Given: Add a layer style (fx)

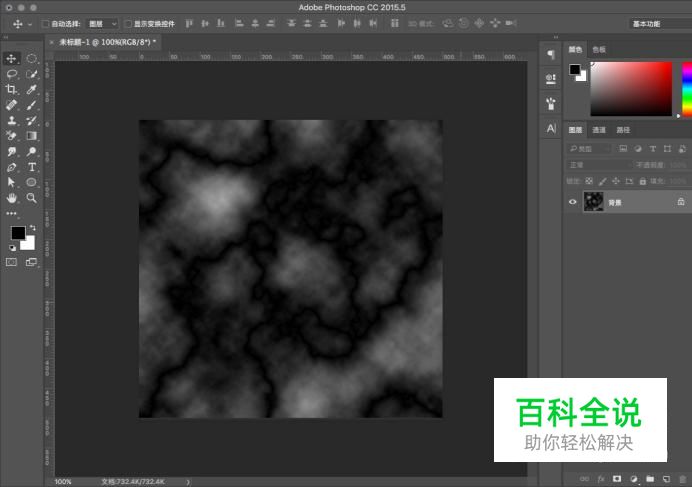Looking at the screenshot, I should pos(601,479).
